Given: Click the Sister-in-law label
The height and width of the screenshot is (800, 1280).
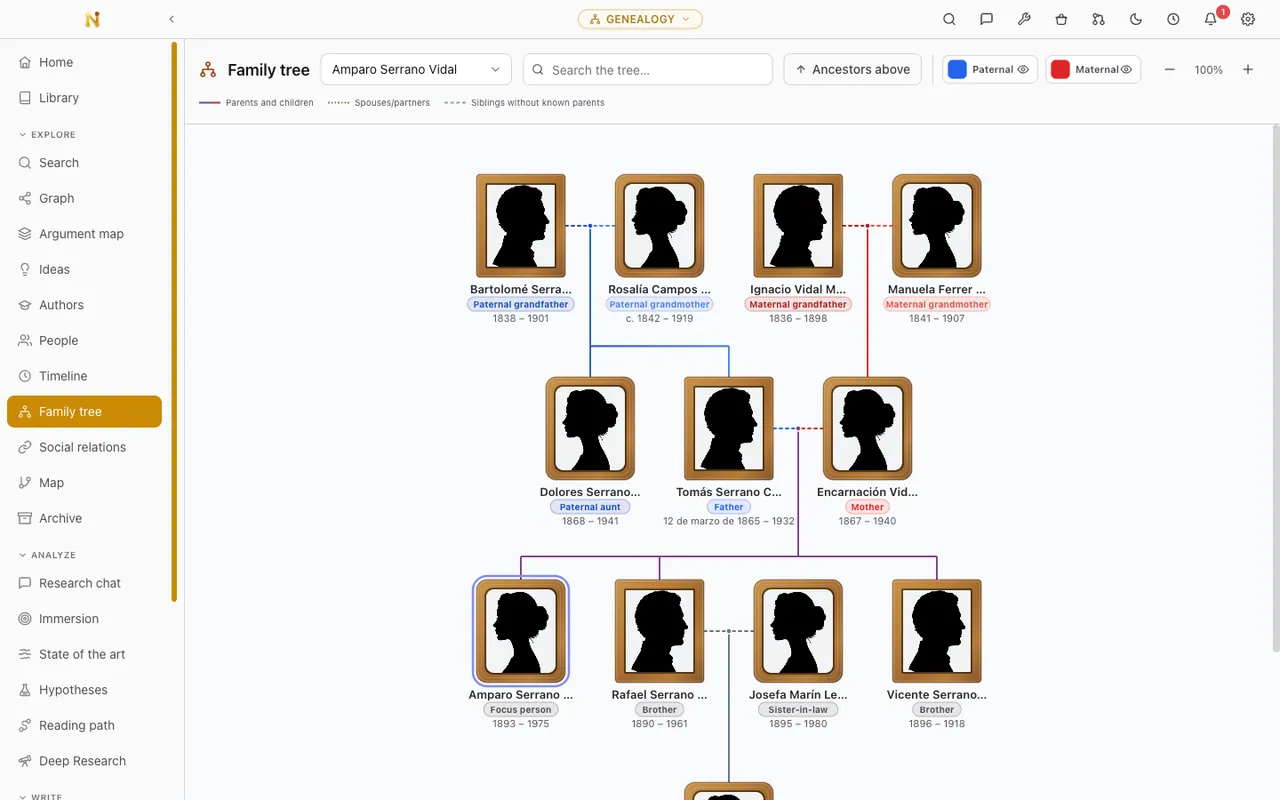Looking at the screenshot, I should pyautogui.click(x=798, y=710).
